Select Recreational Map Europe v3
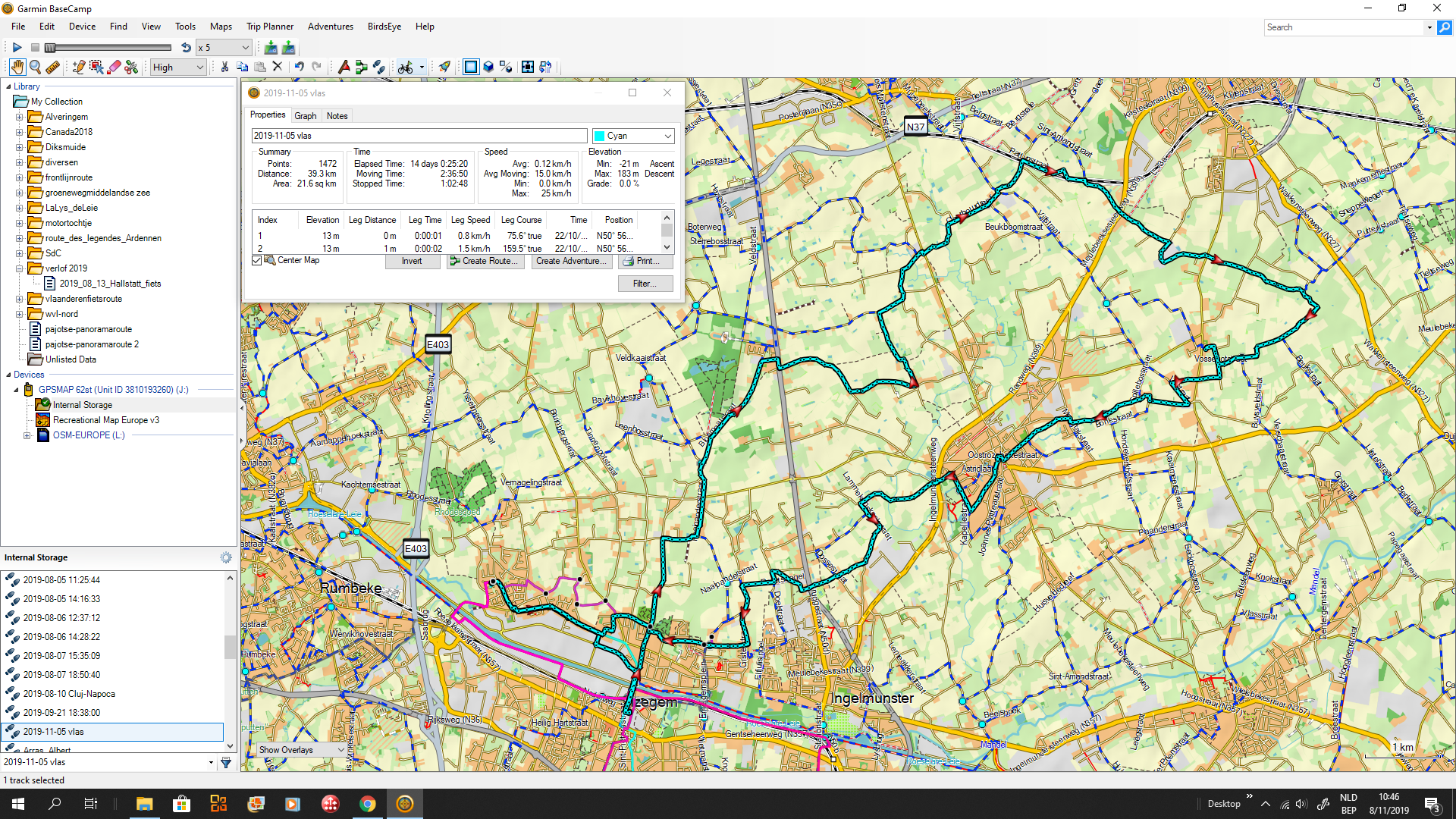 tap(105, 420)
